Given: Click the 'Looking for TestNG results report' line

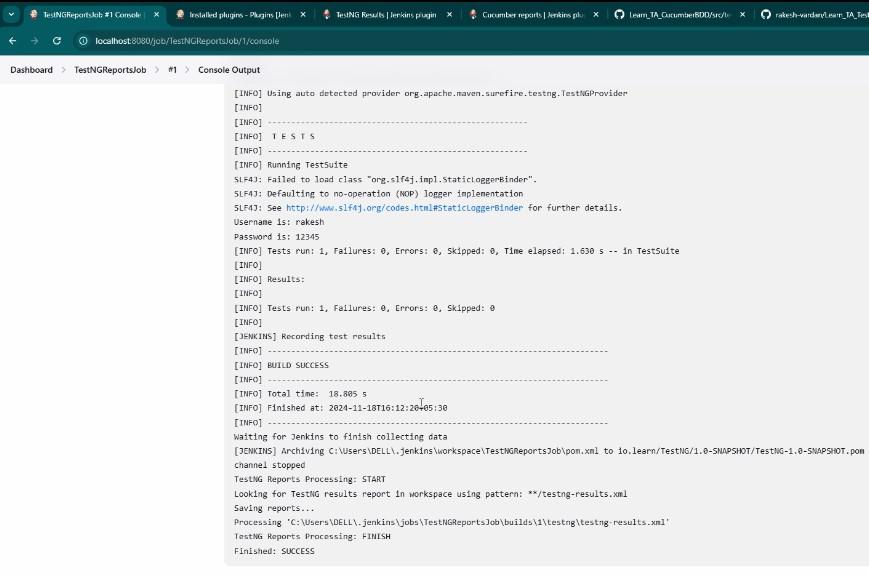Looking at the screenshot, I should pos(430,494).
